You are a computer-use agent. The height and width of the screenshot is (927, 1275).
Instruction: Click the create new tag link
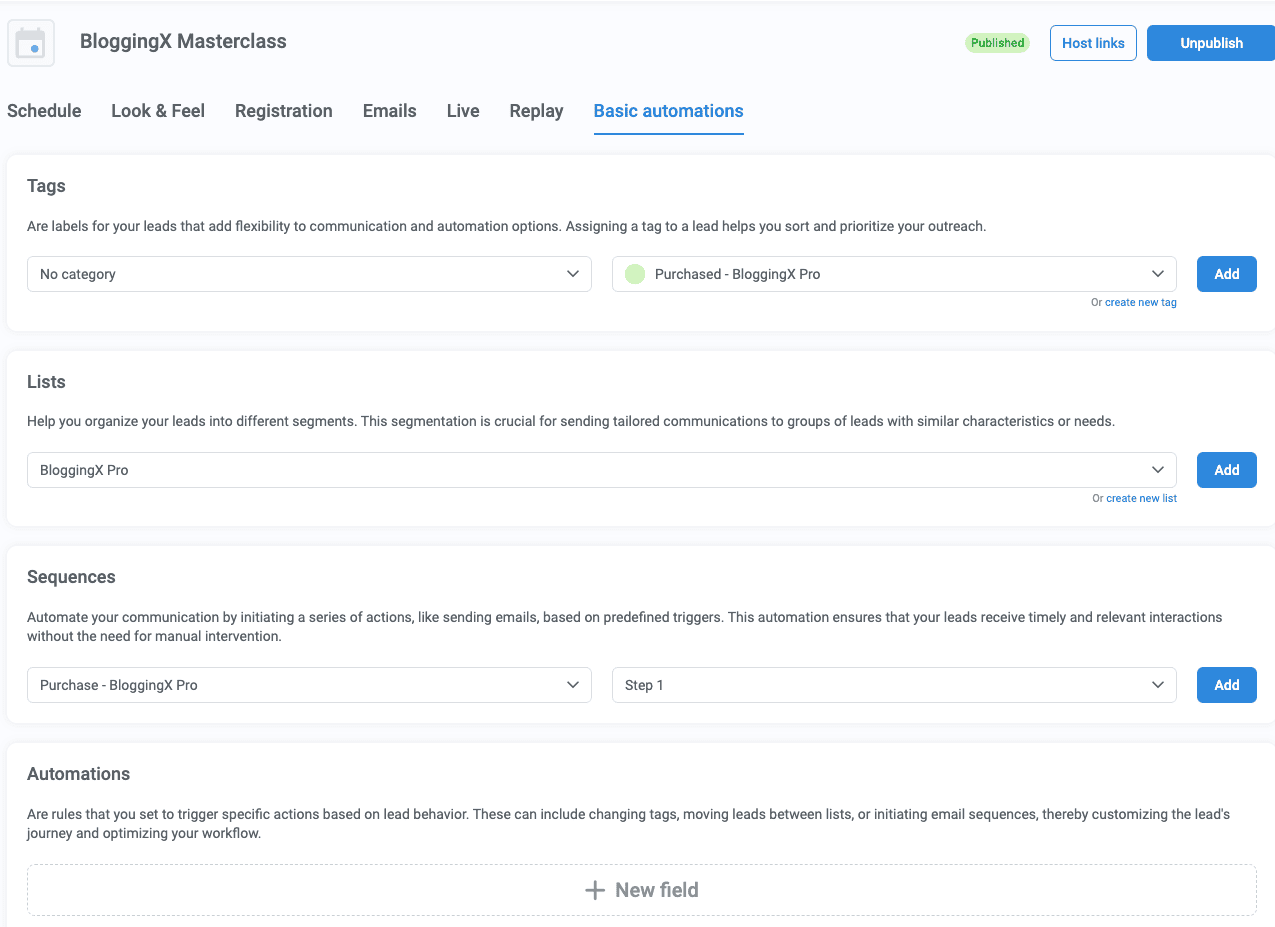(1141, 302)
